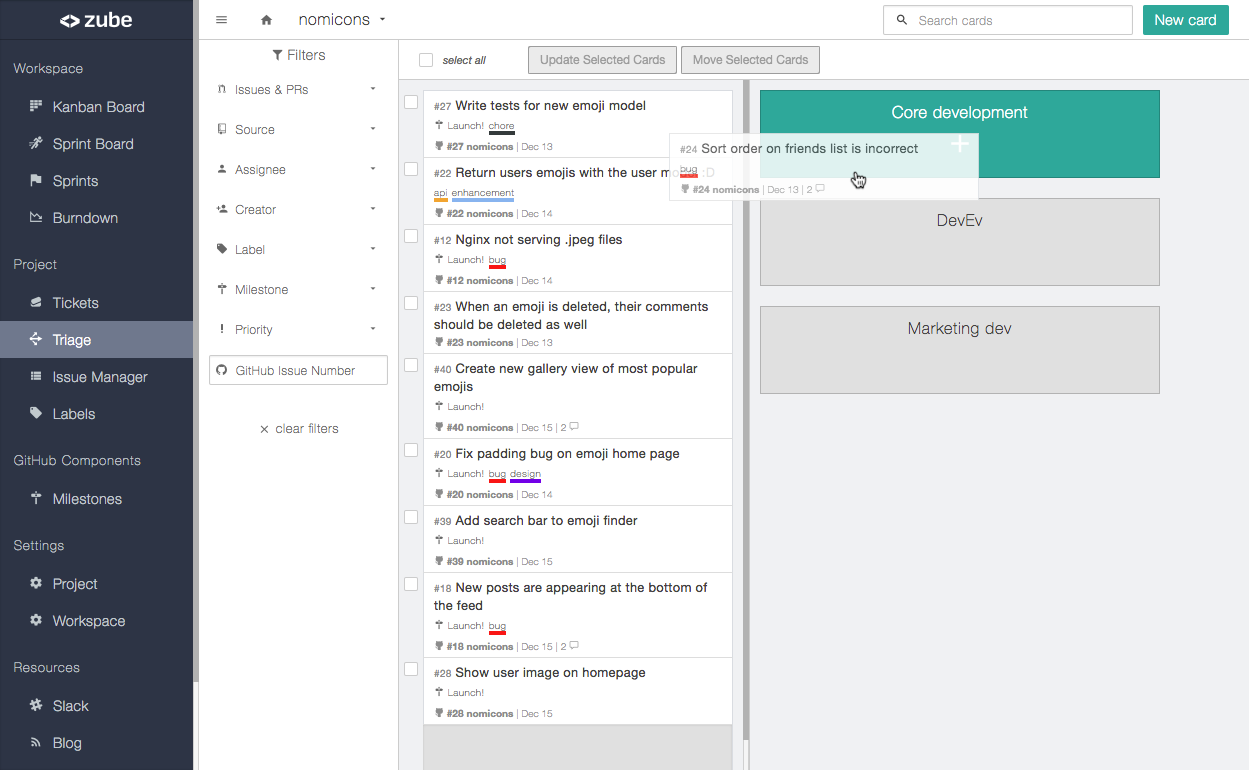This screenshot has width=1249, height=770.
Task: Select card #23 emoji deleted checkbox
Action: pyautogui.click(x=411, y=303)
